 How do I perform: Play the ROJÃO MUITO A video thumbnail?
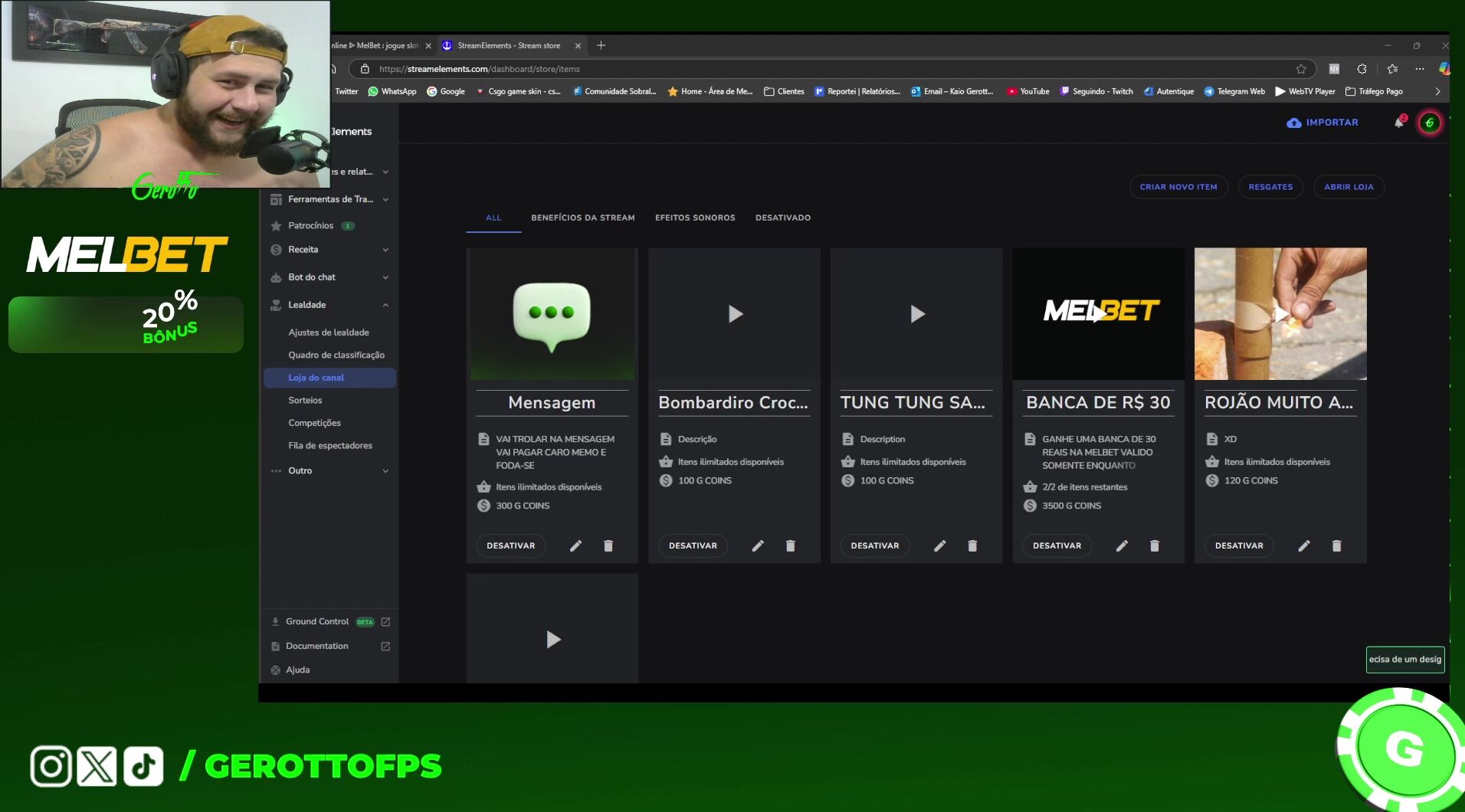tap(1280, 314)
